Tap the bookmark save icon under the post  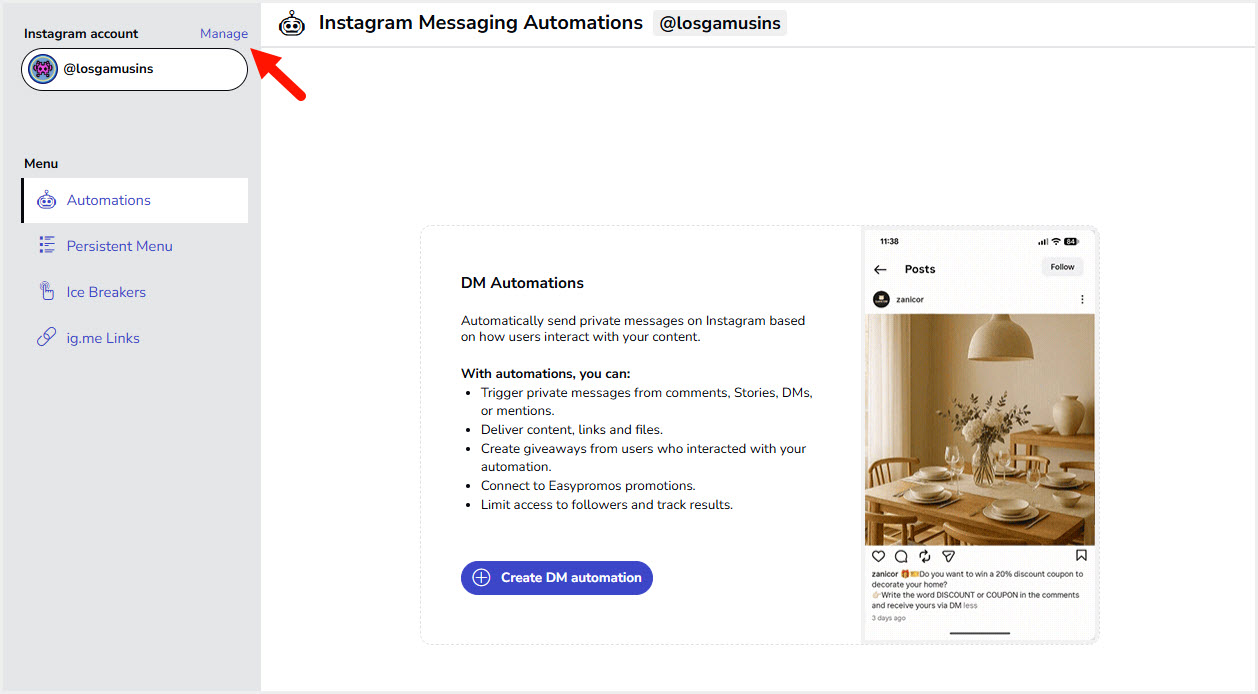pos(1081,556)
